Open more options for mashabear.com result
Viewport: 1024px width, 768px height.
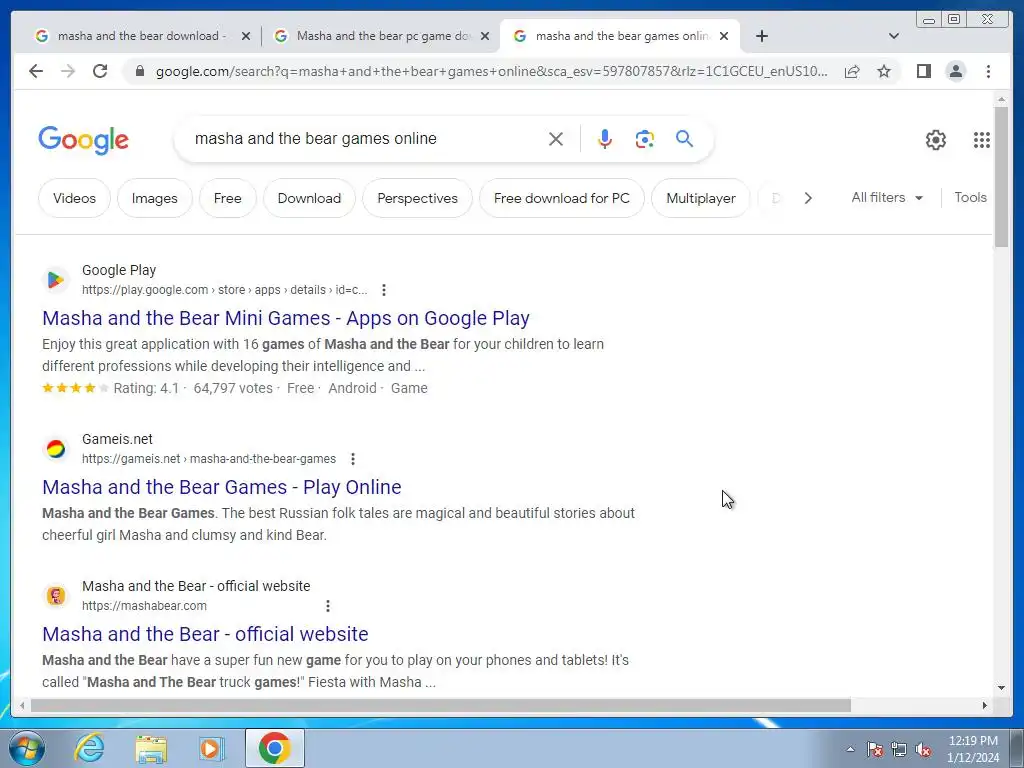pos(328,606)
